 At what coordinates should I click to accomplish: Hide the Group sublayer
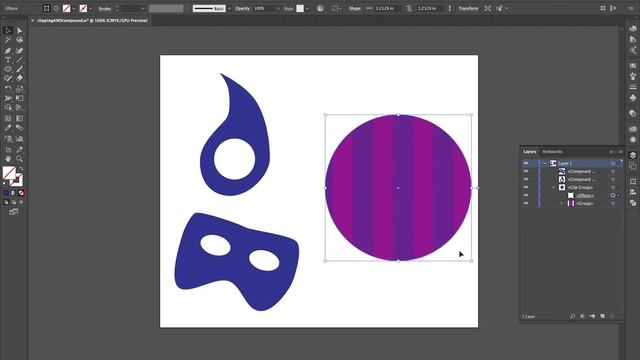526,203
